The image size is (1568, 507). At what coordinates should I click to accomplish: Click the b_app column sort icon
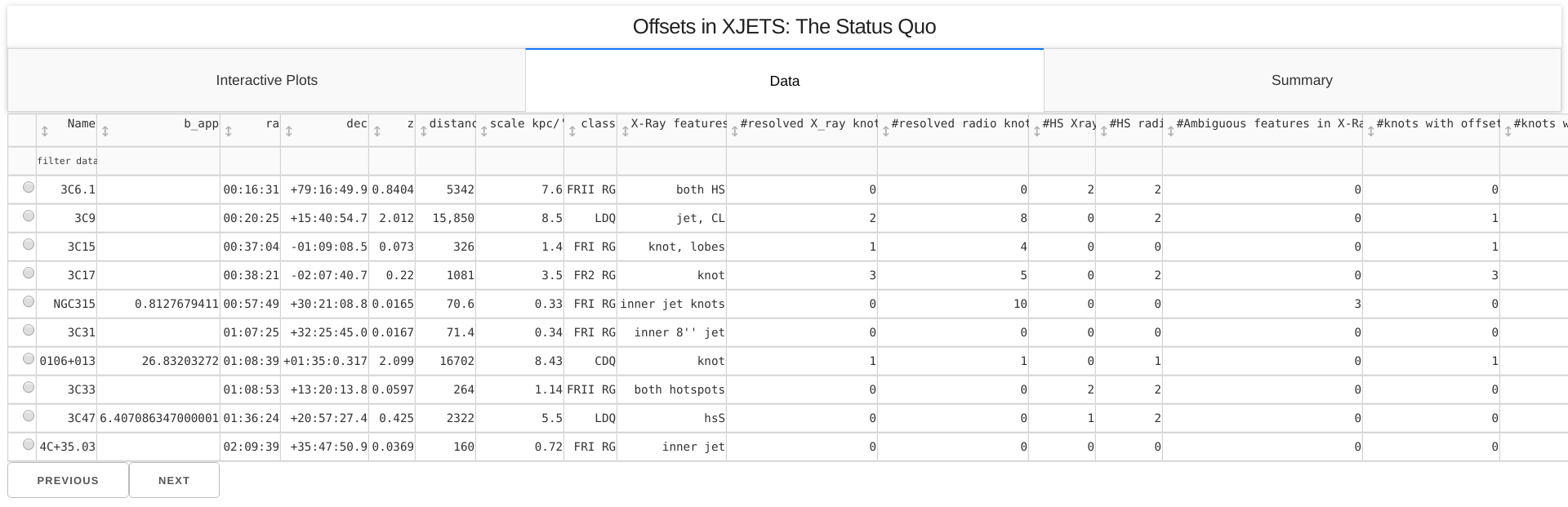click(x=105, y=131)
